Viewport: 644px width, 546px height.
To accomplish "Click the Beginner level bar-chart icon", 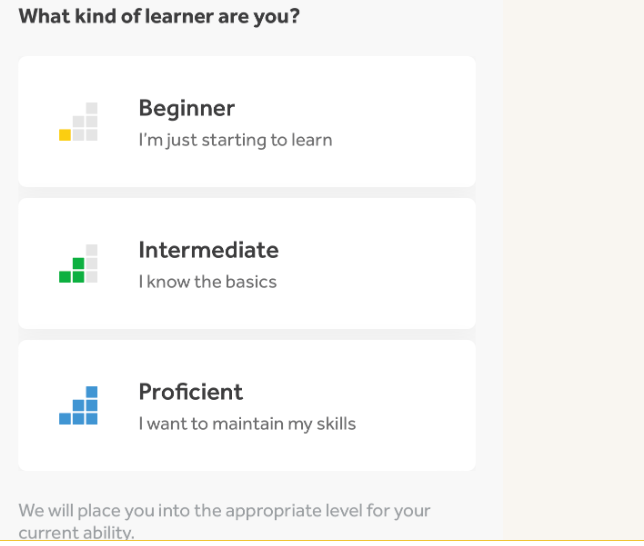I will [x=79, y=122].
